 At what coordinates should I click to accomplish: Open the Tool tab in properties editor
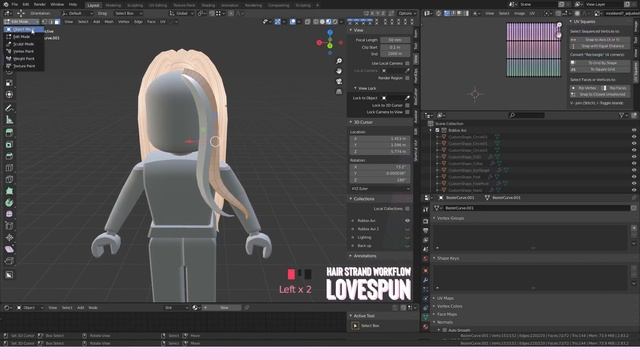(426, 209)
